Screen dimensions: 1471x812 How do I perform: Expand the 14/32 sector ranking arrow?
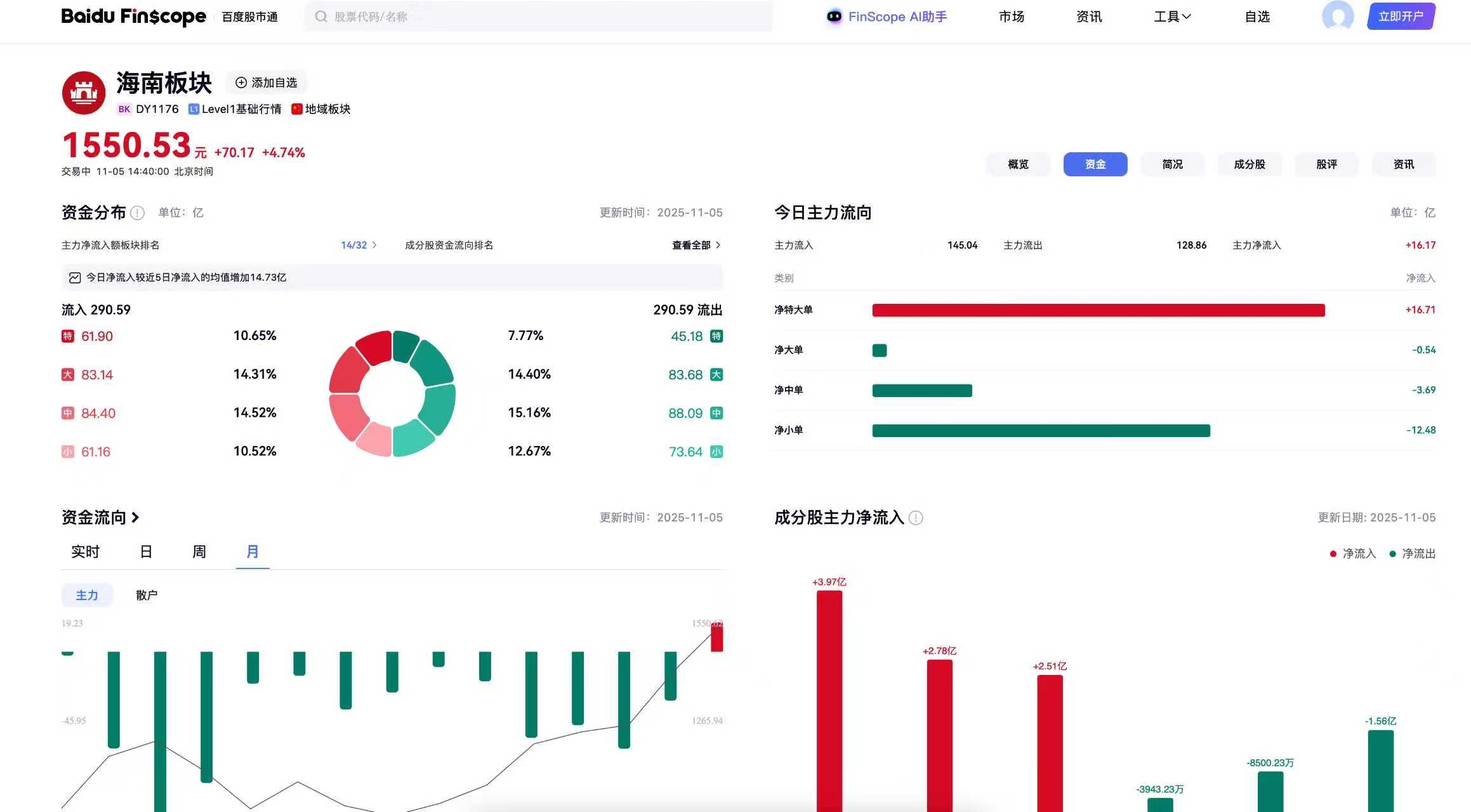tap(374, 245)
